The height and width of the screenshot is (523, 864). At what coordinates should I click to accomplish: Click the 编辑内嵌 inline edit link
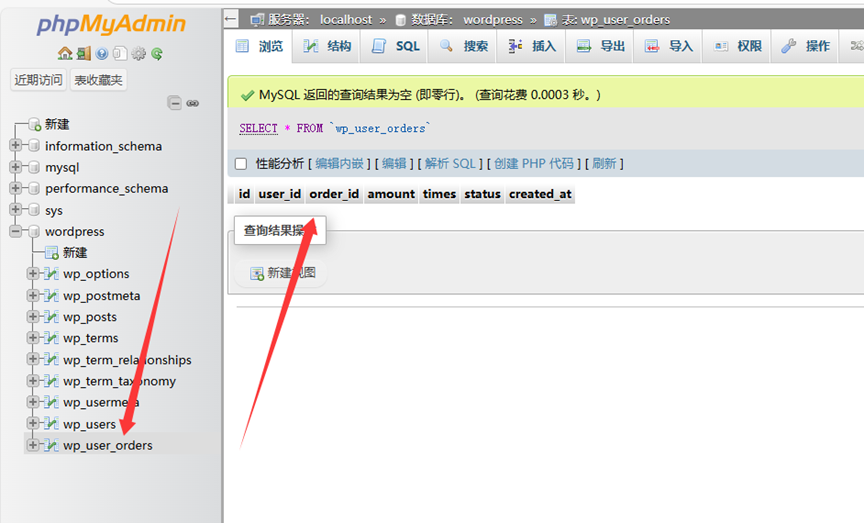(x=339, y=164)
